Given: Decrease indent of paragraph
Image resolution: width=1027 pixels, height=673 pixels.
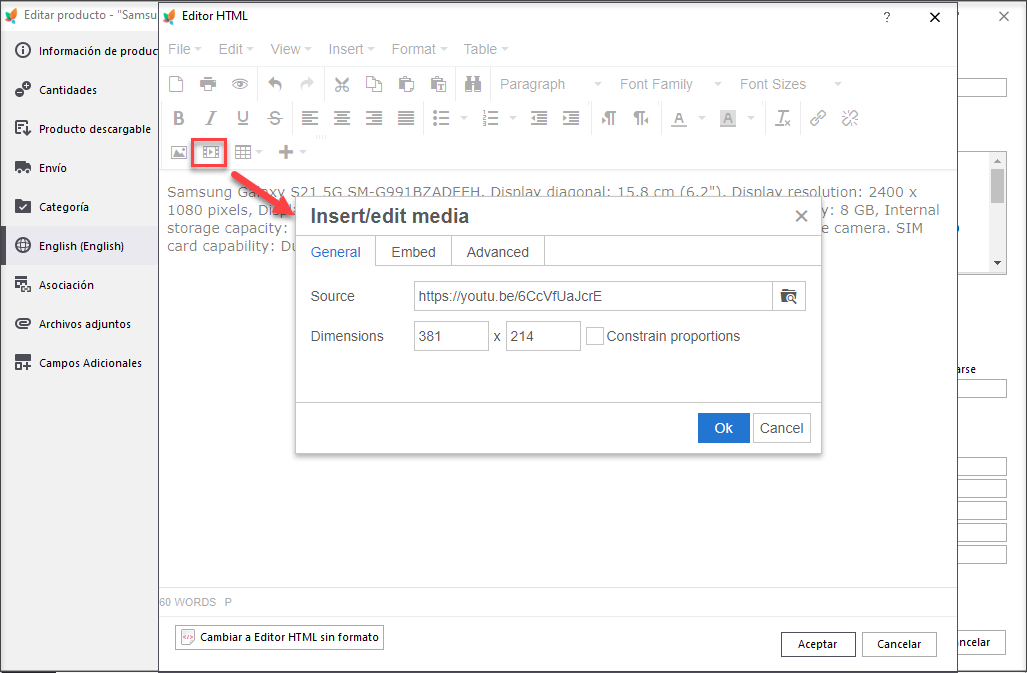Looking at the screenshot, I should [539, 118].
